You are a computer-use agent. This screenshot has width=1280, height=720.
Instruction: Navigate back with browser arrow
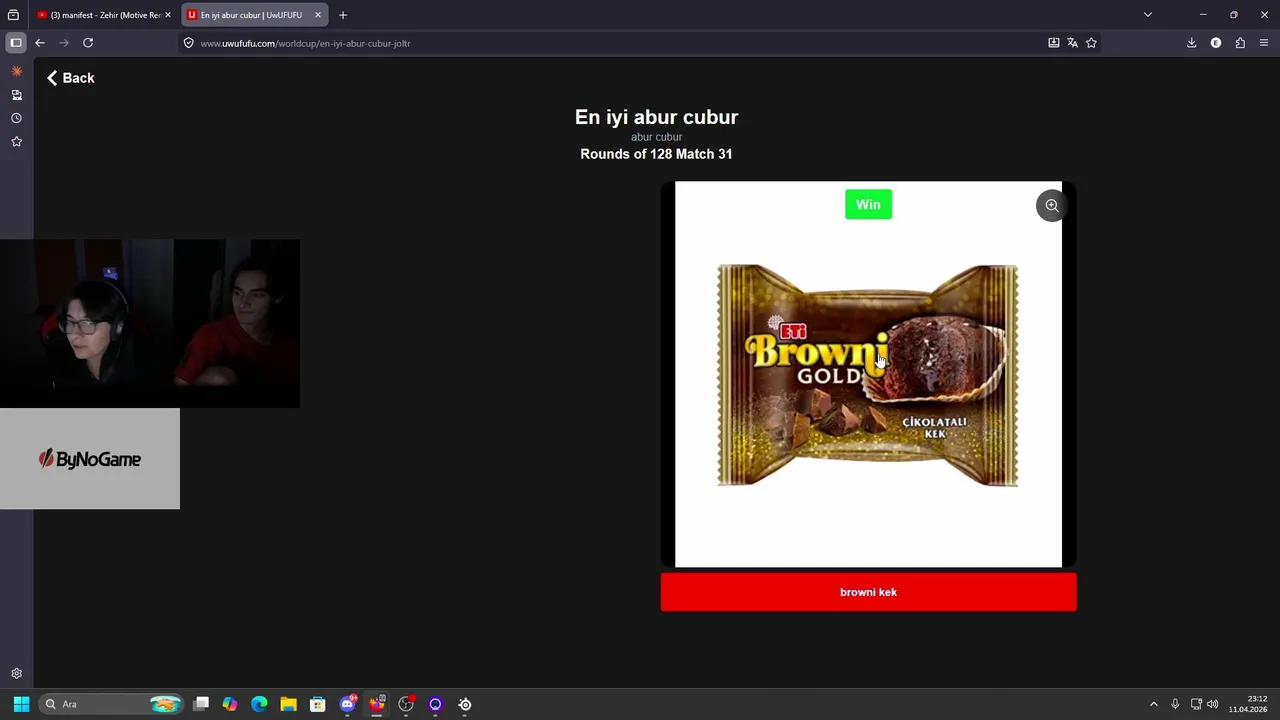pyautogui.click(x=40, y=43)
